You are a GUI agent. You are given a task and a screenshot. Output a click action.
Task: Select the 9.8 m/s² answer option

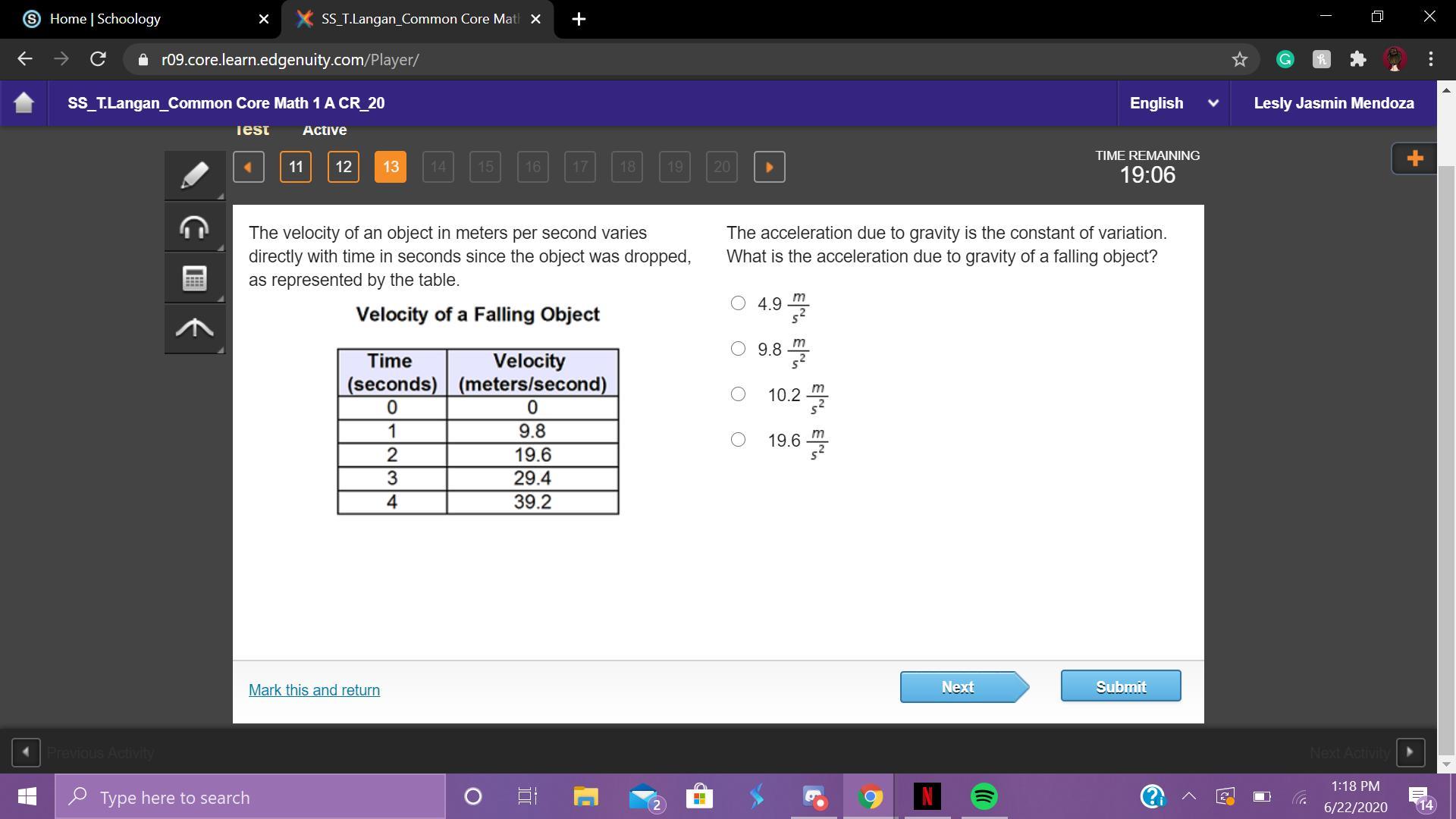(x=738, y=349)
